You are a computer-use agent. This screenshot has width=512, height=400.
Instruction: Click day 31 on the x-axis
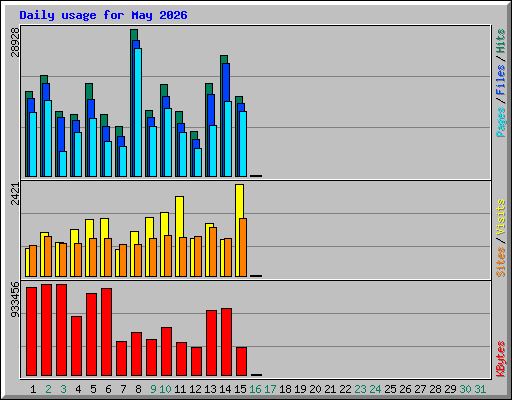point(480,389)
